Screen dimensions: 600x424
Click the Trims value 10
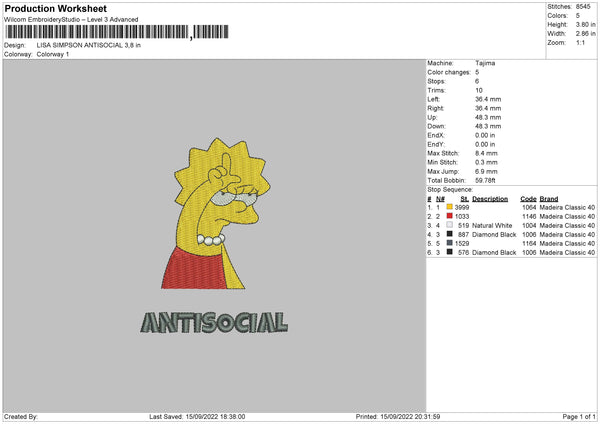pos(479,90)
